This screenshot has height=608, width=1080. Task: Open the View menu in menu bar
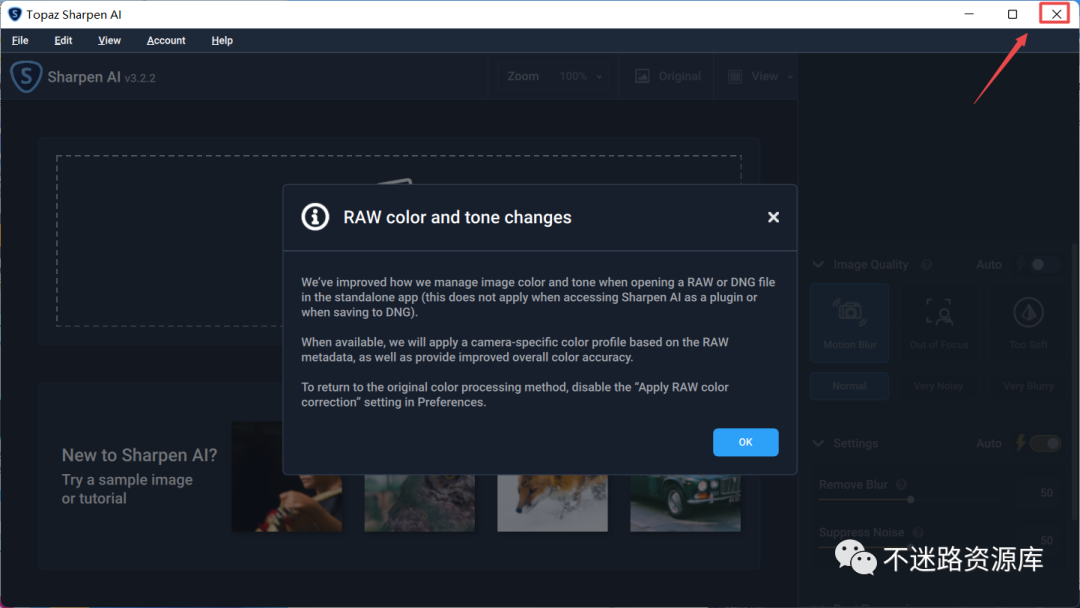(x=109, y=41)
